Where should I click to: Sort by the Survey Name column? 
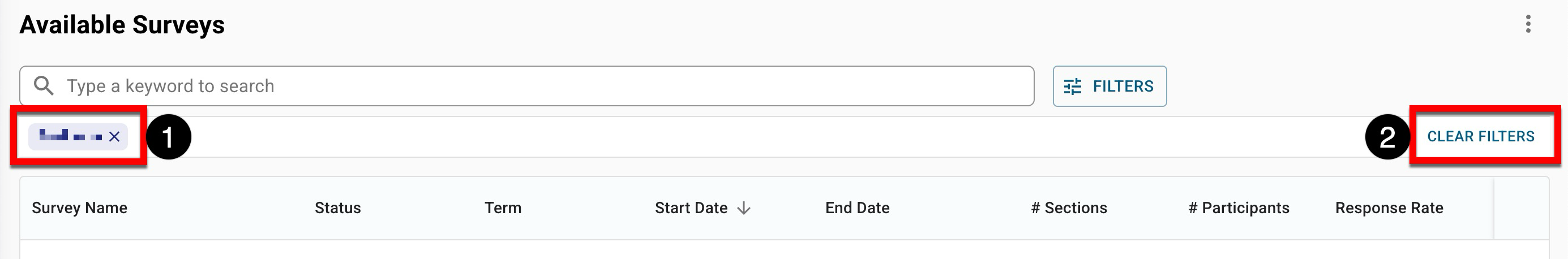pos(79,208)
